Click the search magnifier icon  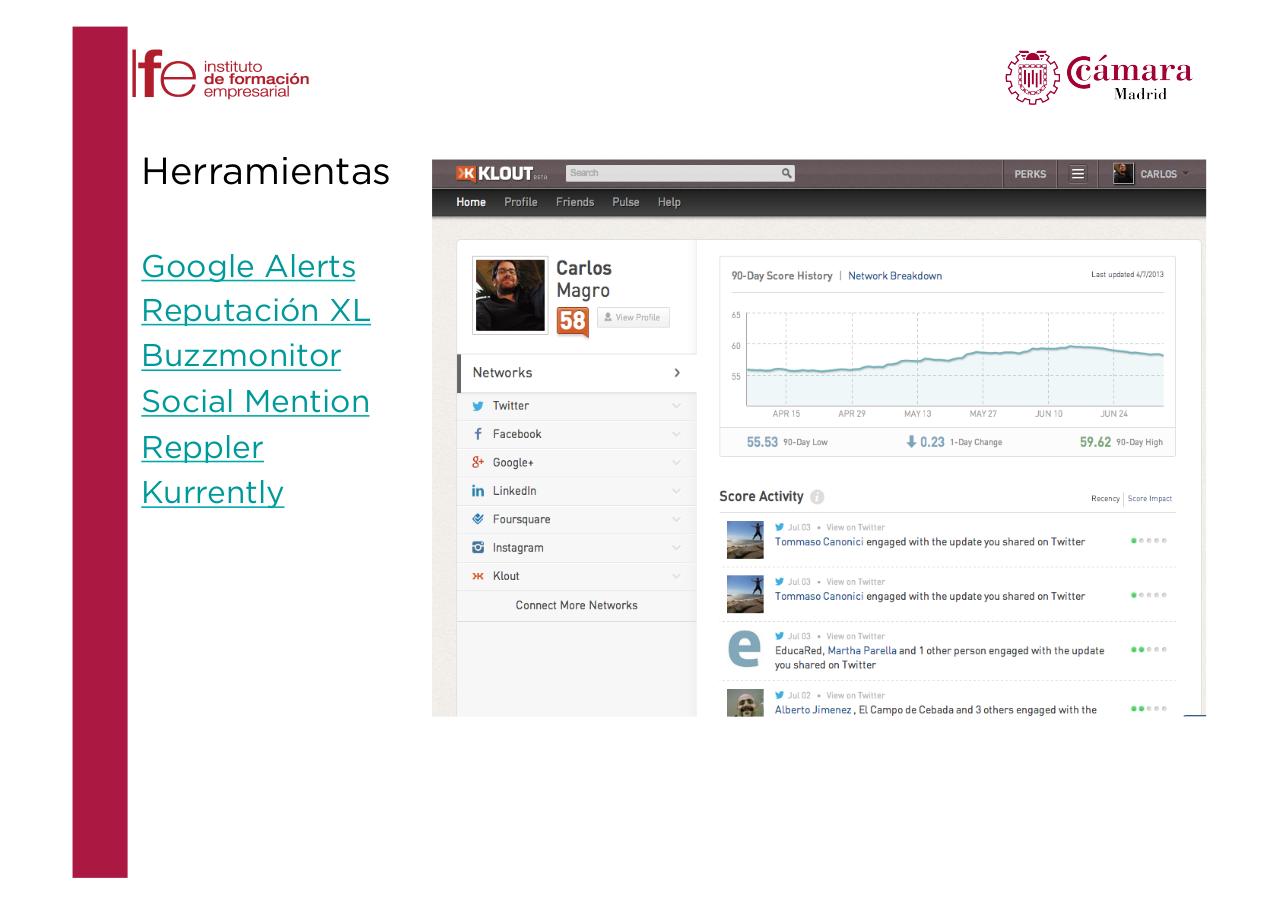(x=787, y=173)
